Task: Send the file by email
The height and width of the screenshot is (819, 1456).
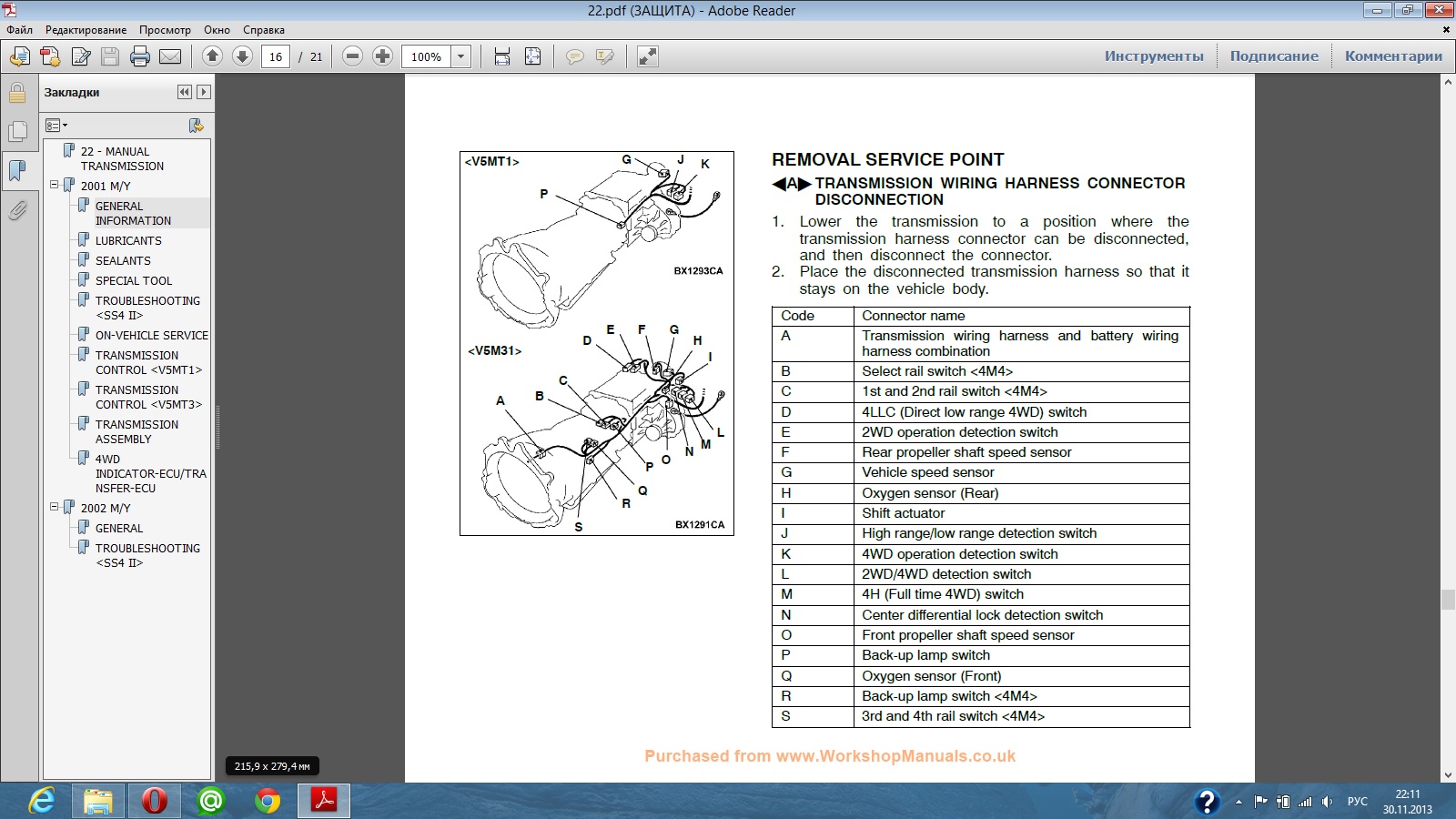Action: point(170,56)
